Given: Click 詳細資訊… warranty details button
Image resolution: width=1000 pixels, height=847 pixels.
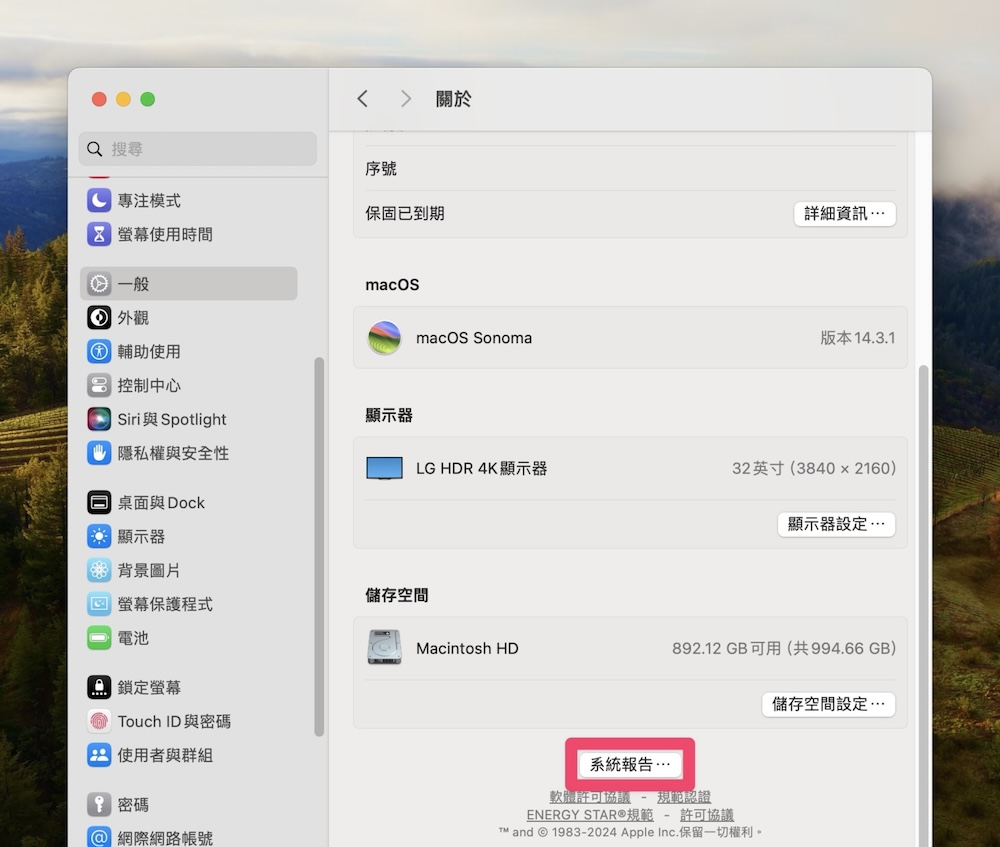Looking at the screenshot, I should point(844,213).
